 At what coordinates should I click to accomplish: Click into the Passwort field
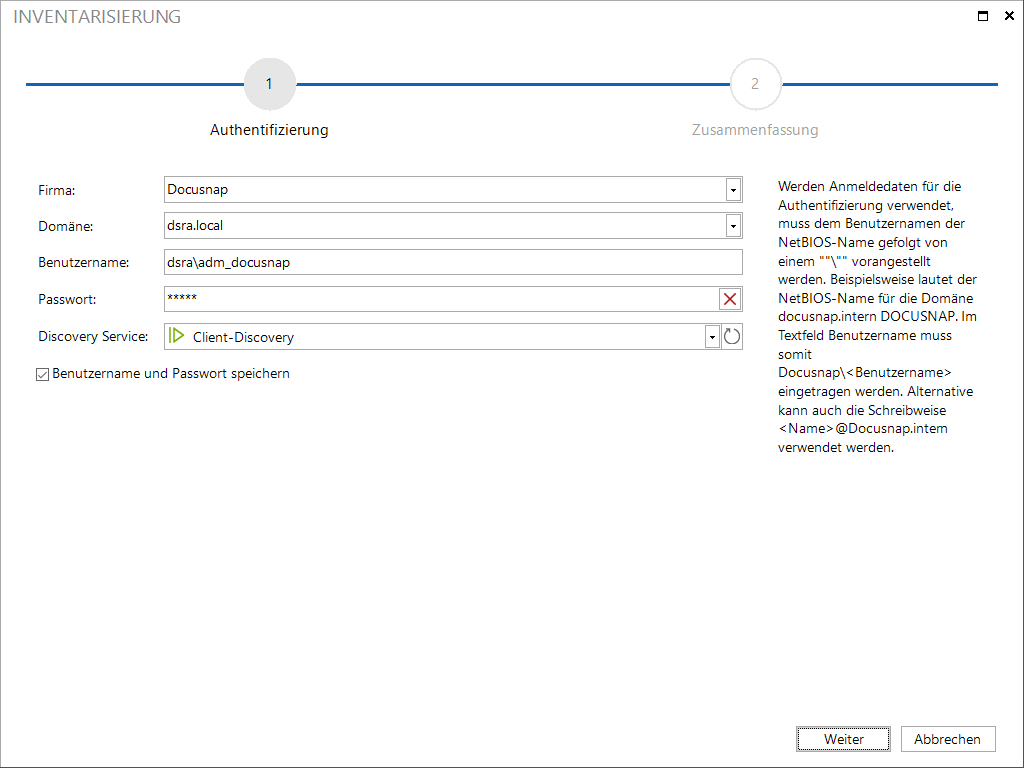click(441, 299)
